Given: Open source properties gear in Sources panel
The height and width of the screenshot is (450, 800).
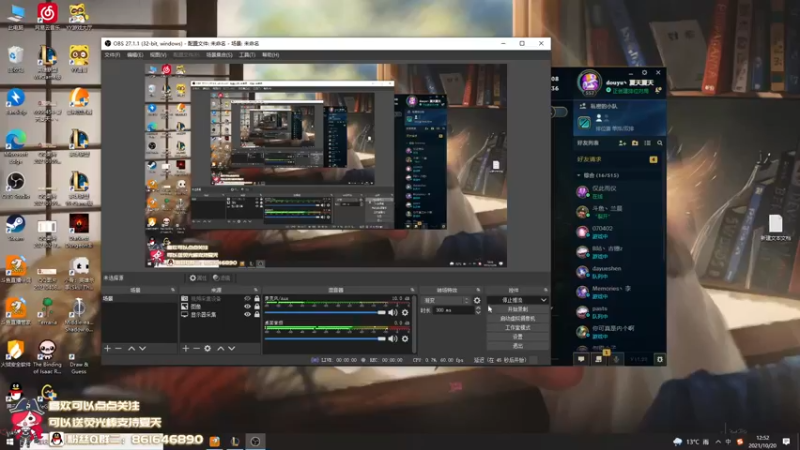Looking at the screenshot, I should point(208,348).
